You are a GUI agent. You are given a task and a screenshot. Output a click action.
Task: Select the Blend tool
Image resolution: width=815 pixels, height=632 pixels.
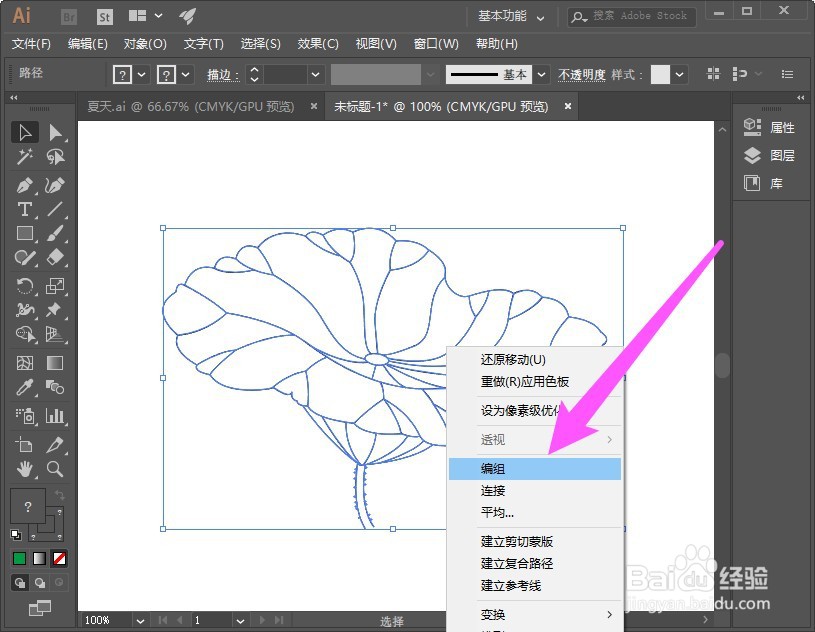[x=55, y=387]
